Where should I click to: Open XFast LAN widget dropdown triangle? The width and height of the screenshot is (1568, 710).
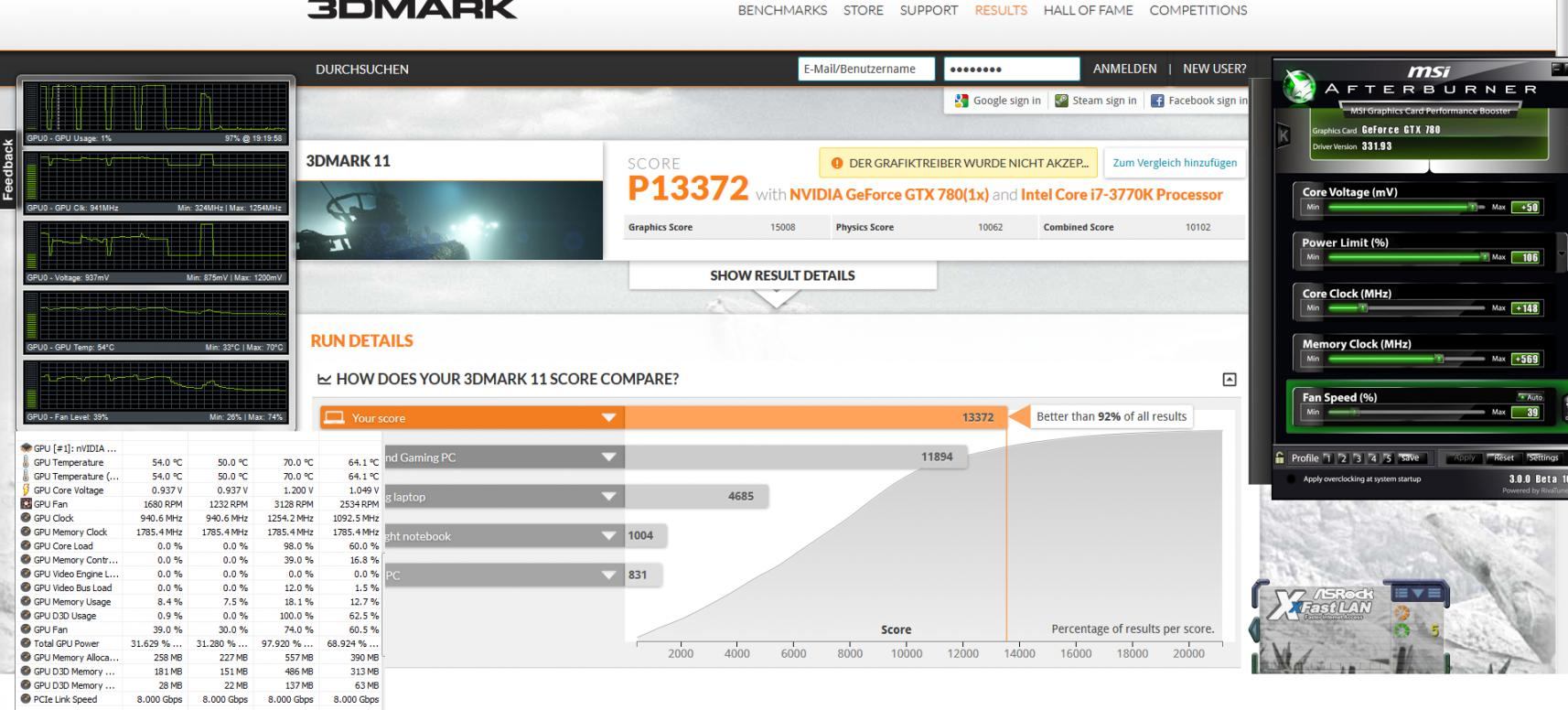tap(1418, 593)
